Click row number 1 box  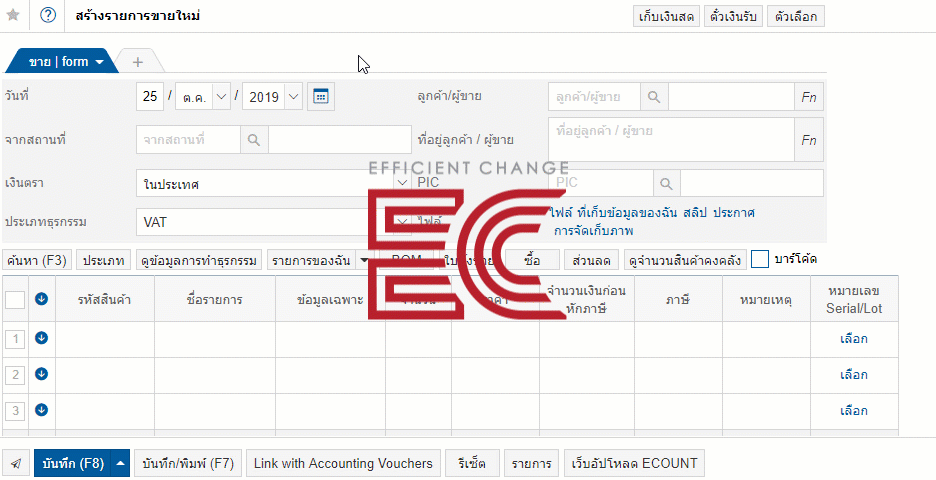click(16, 339)
